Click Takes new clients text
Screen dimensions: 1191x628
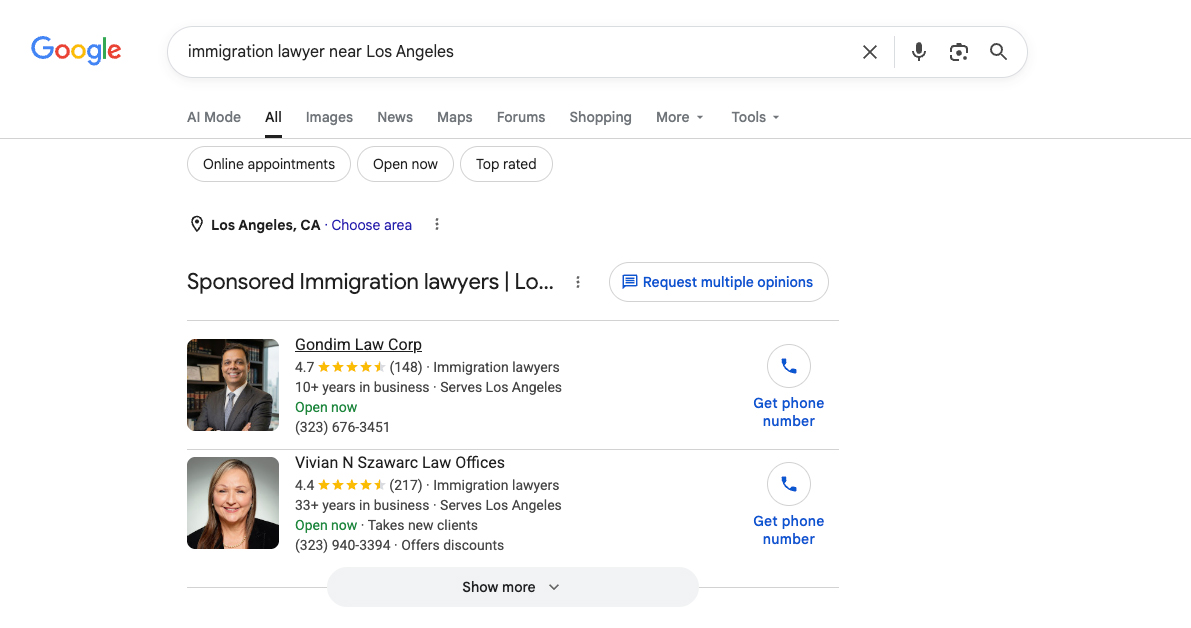423,525
